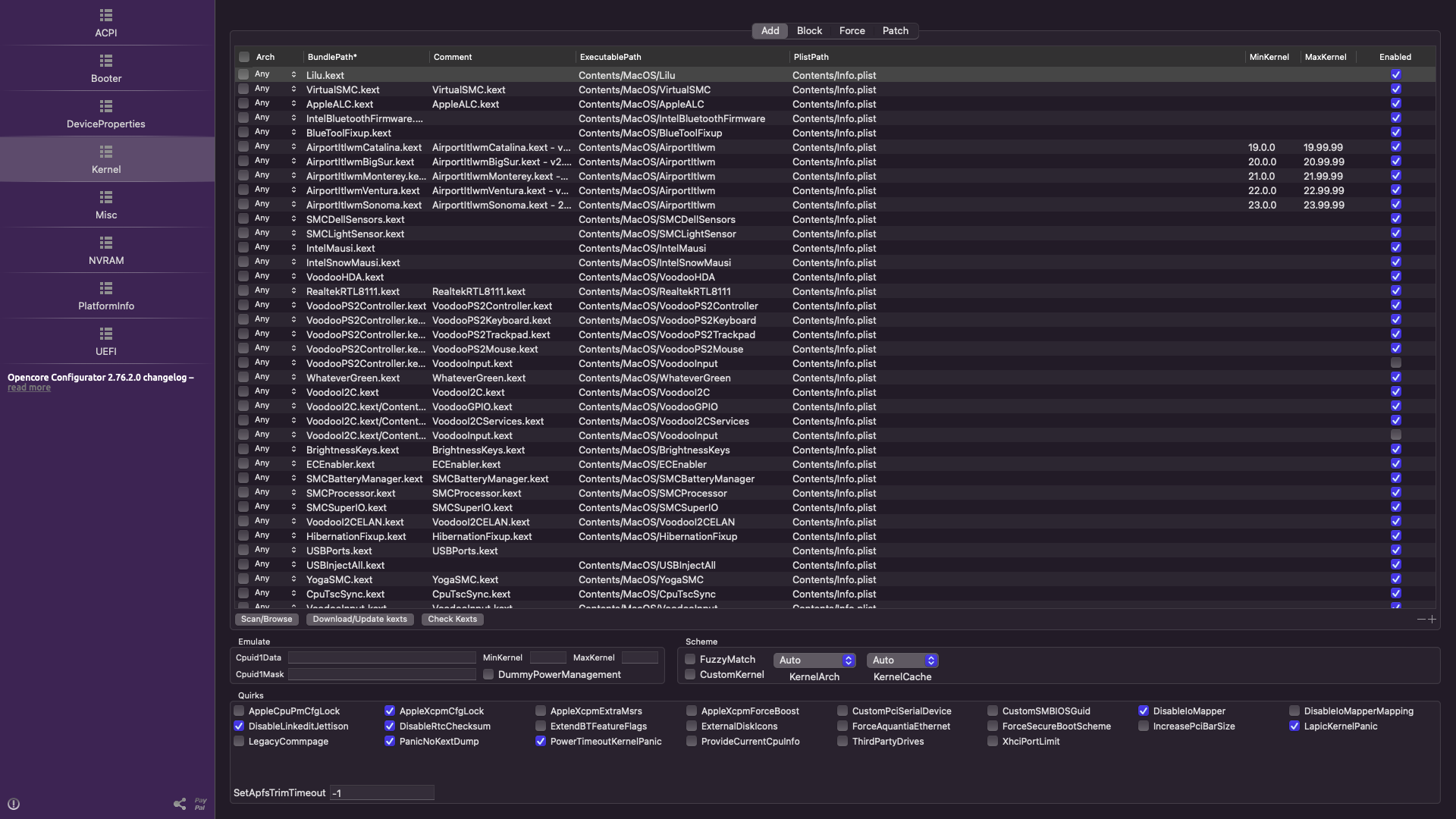
Task: Open the KernelCache Auto dropdown
Action: click(x=902, y=661)
